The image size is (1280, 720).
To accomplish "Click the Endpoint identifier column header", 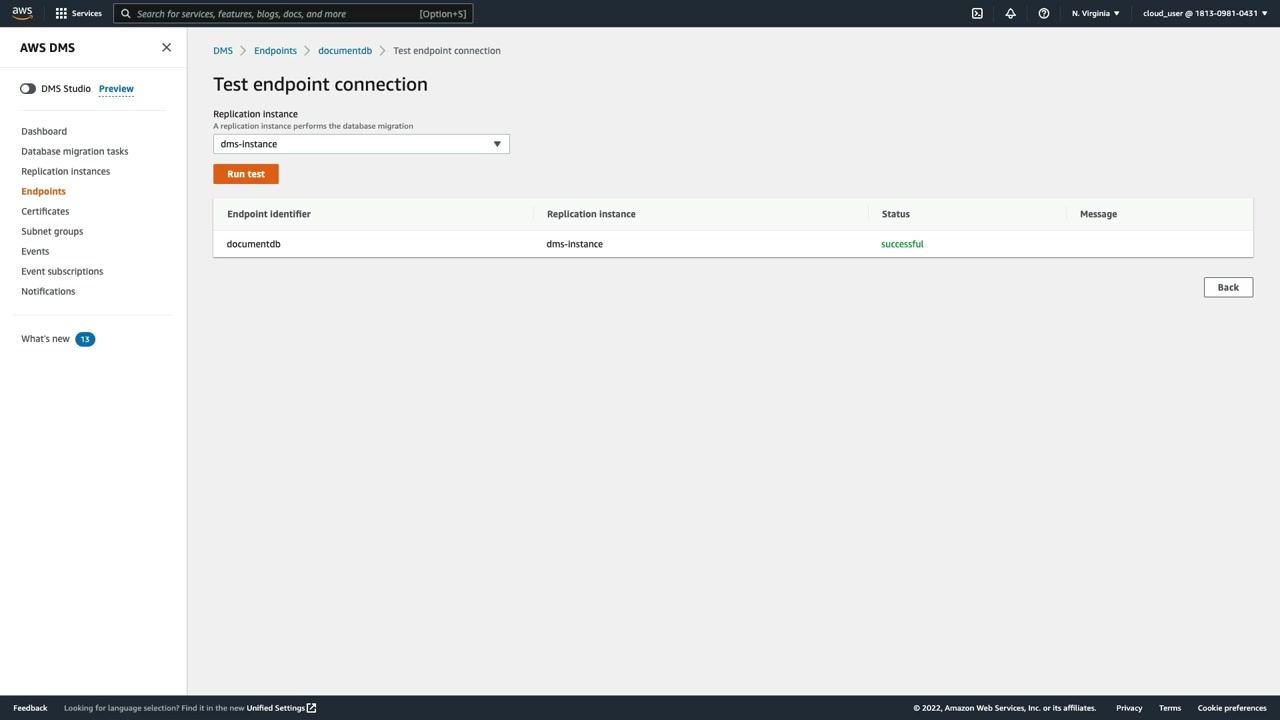I will pyautogui.click(x=269, y=214).
